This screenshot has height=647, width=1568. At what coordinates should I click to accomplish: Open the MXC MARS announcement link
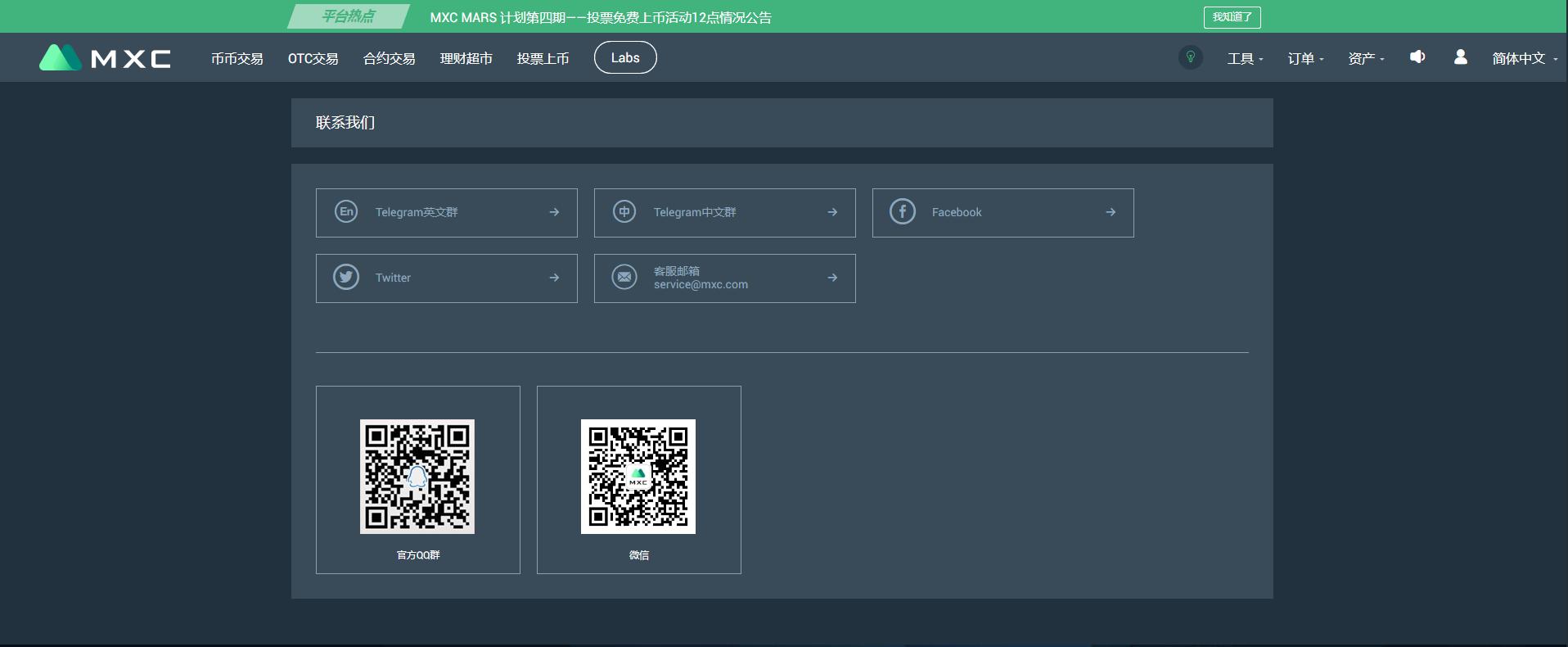coord(601,17)
